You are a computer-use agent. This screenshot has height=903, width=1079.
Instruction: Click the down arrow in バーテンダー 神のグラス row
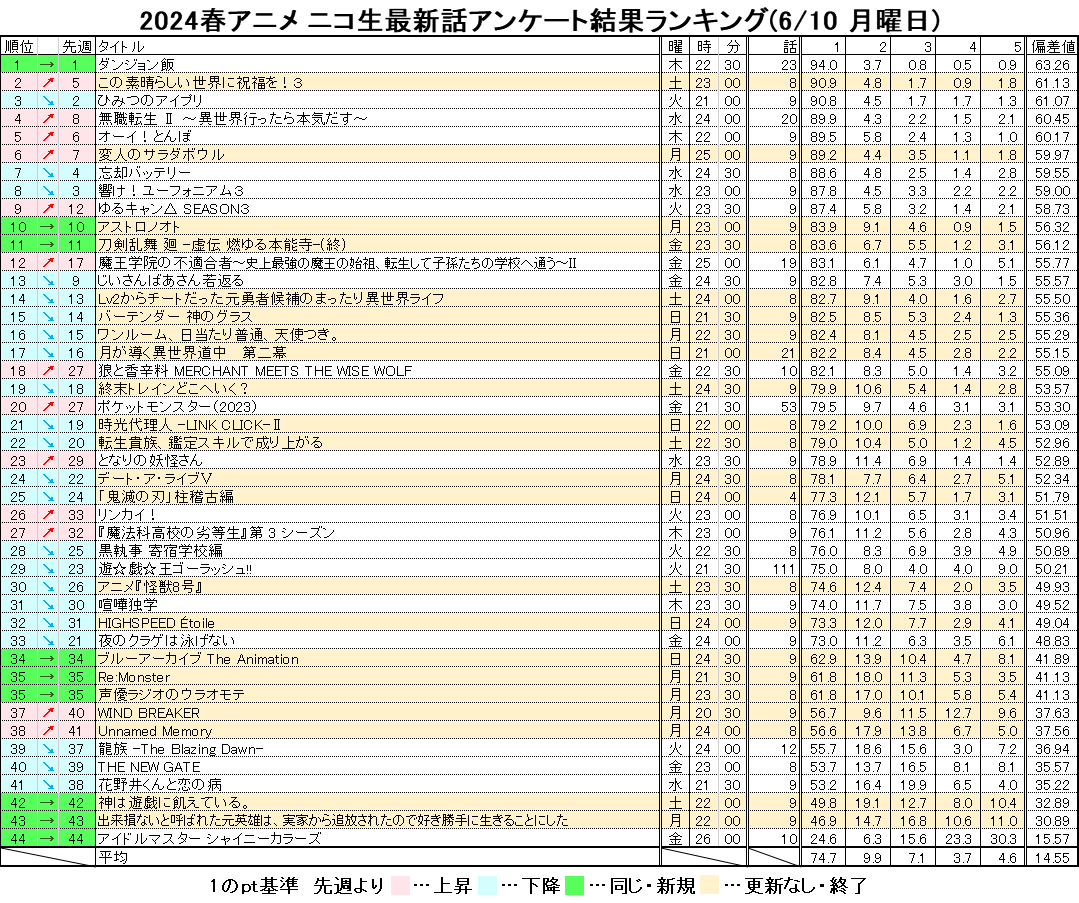47,317
